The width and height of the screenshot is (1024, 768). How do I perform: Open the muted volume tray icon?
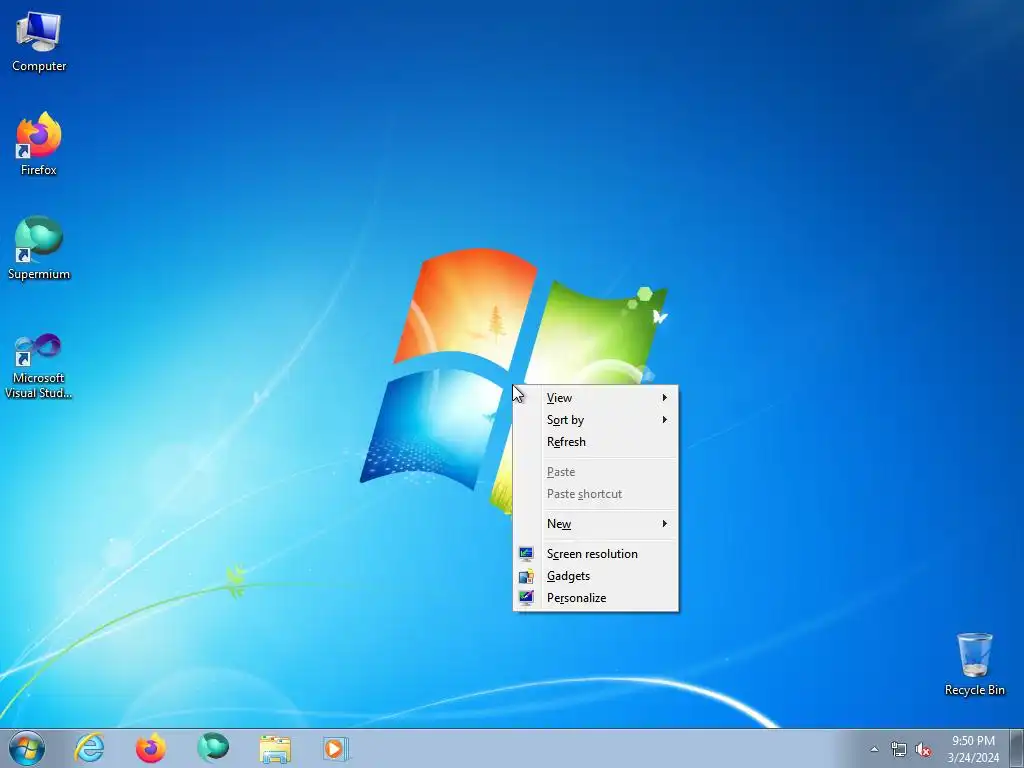[x=923, y=750]
